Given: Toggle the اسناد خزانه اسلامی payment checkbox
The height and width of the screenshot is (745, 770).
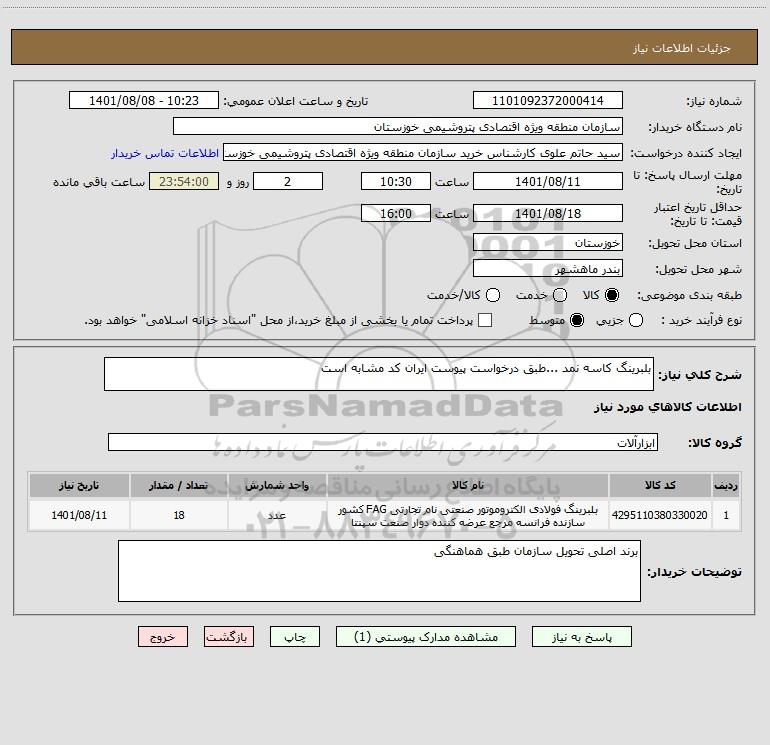Looking at the screenshot, I should (485, 320).
